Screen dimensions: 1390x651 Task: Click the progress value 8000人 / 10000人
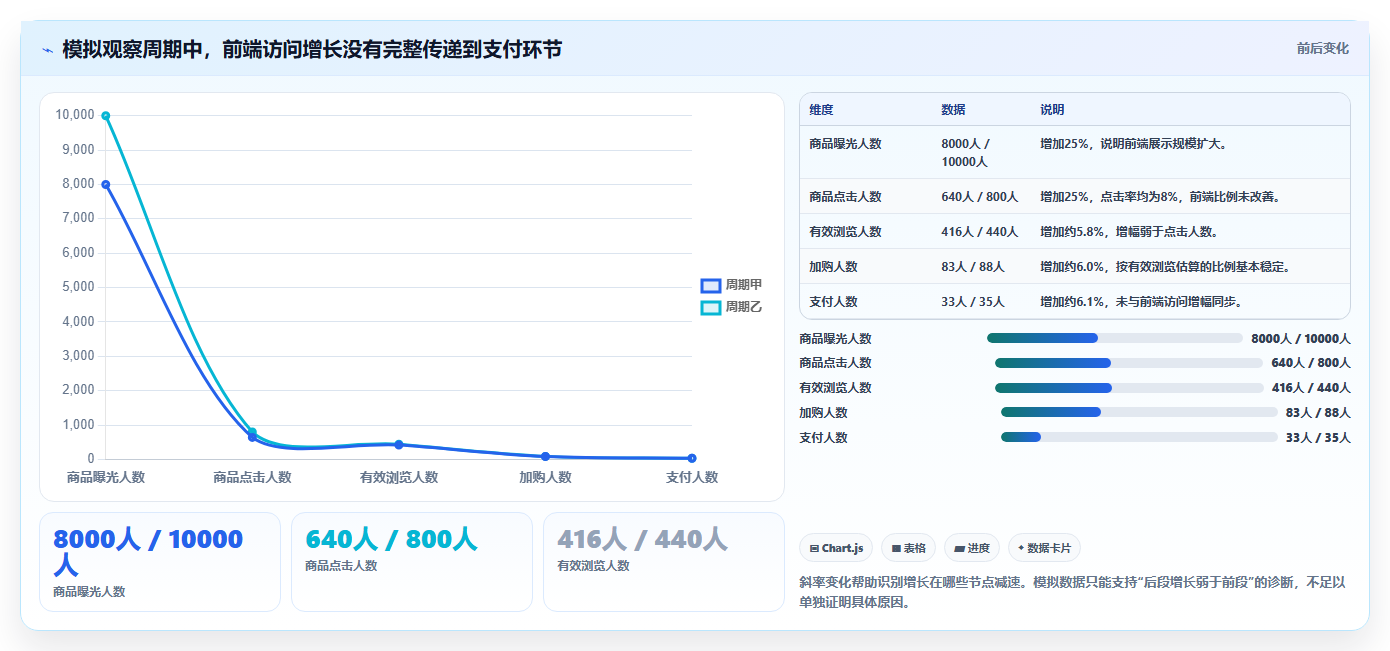1301,338
